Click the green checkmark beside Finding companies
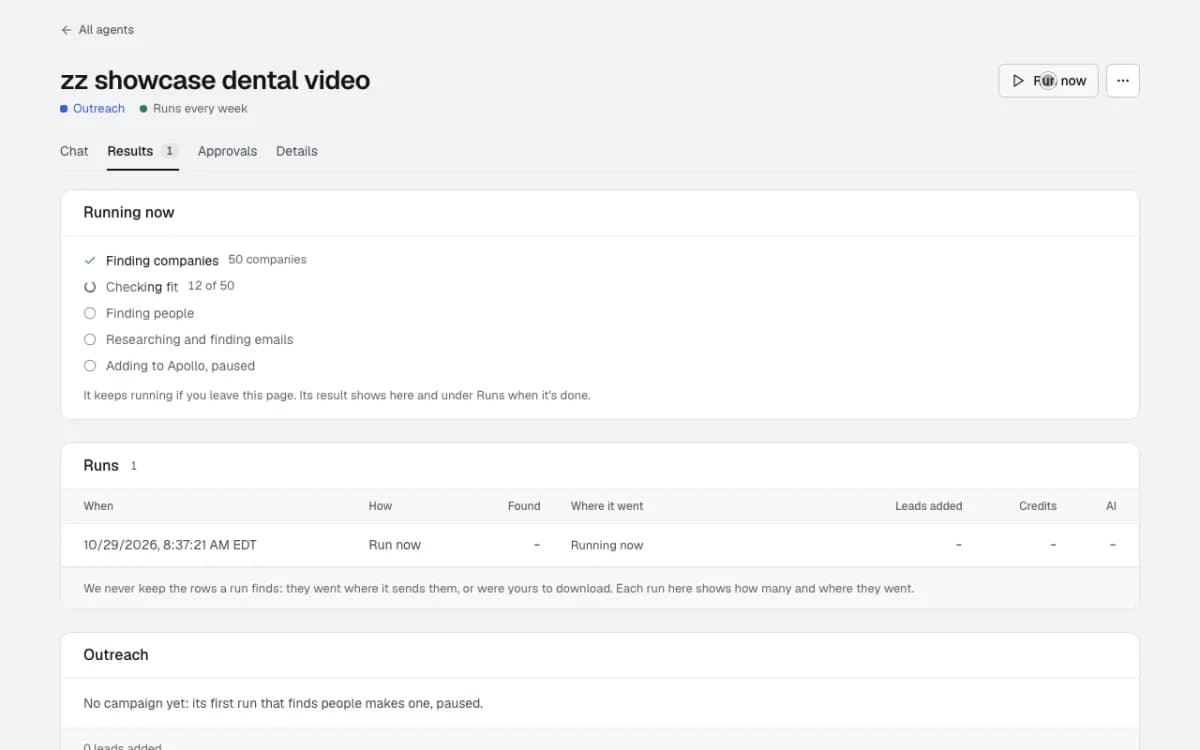The height and width of the screenshot is (750, 1200). [x=90, y=260]
